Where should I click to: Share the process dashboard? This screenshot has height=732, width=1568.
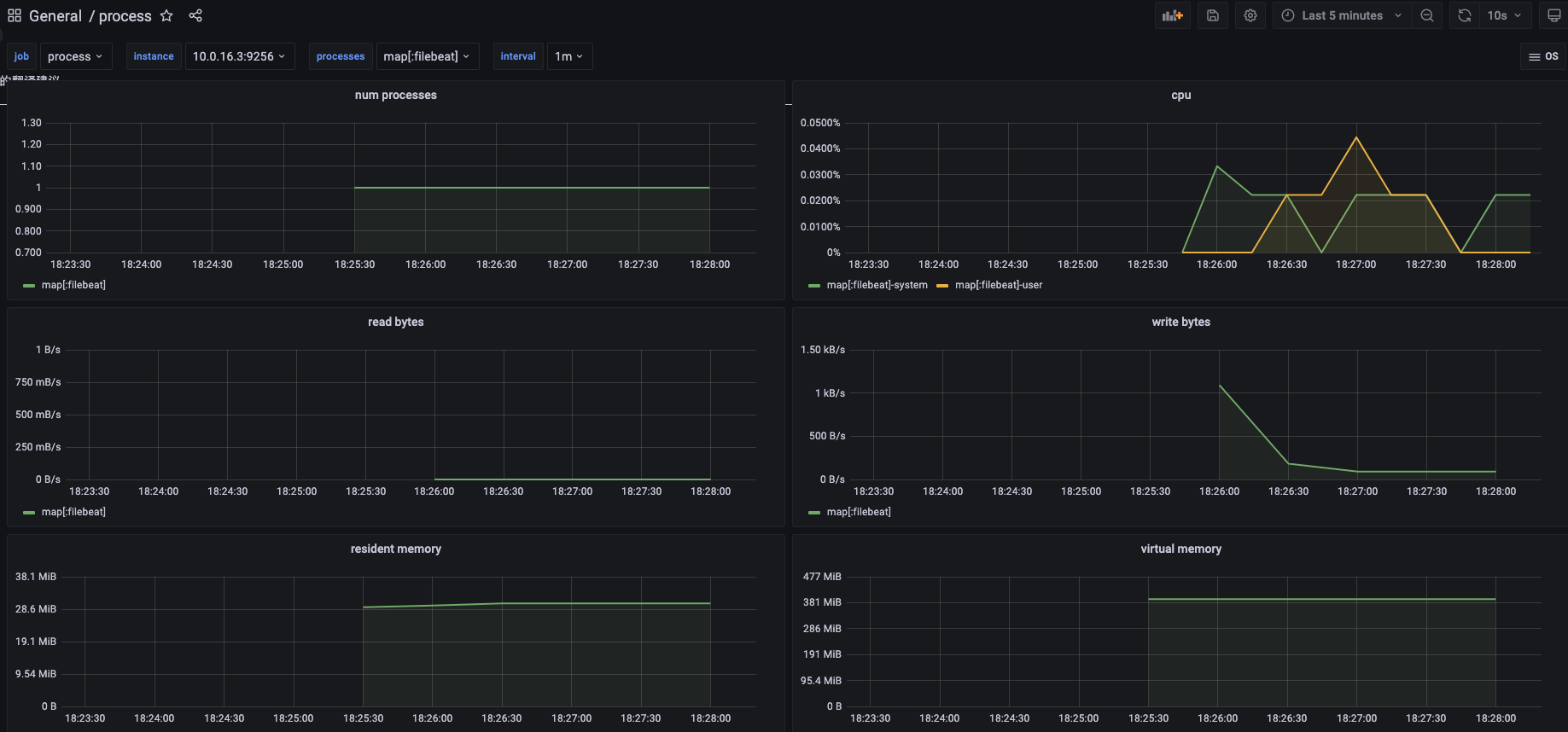tap(195, 15)
